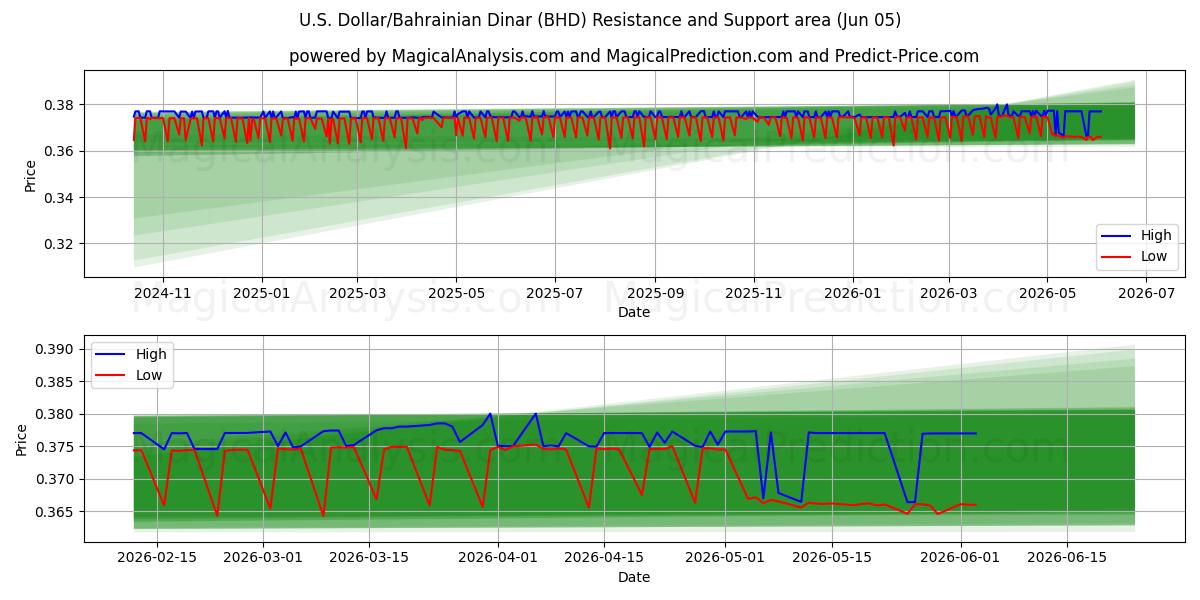Click the 2026-07 date tick label
The width and height of the screenshot is (1200, 600).
click(x=1145, y=294)
